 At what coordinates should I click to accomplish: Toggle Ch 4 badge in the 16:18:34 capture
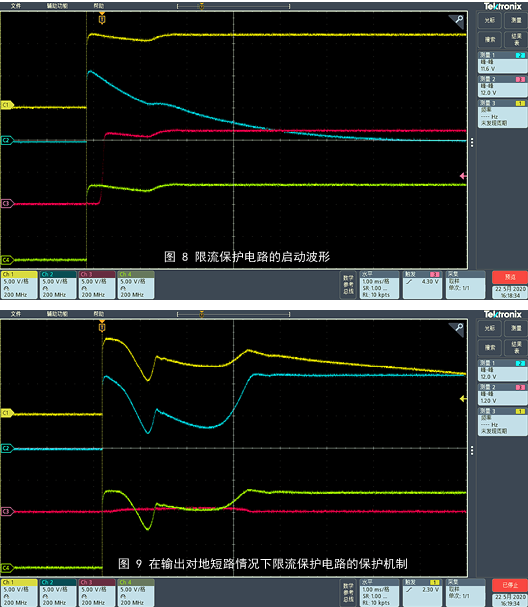136,285
